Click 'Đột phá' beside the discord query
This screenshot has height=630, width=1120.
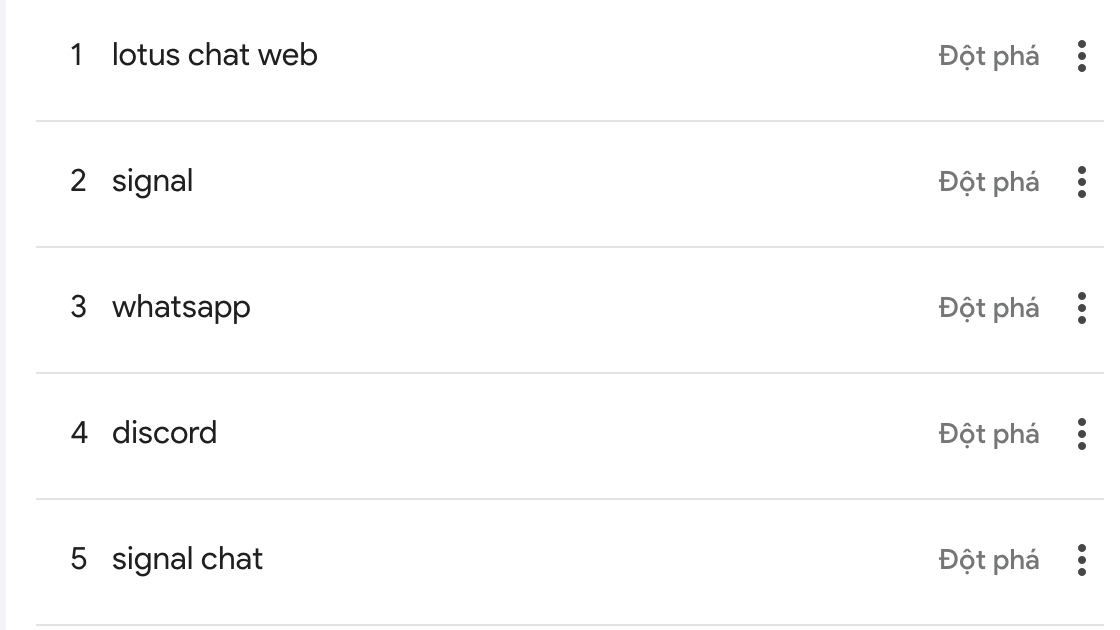click(988, 434)
